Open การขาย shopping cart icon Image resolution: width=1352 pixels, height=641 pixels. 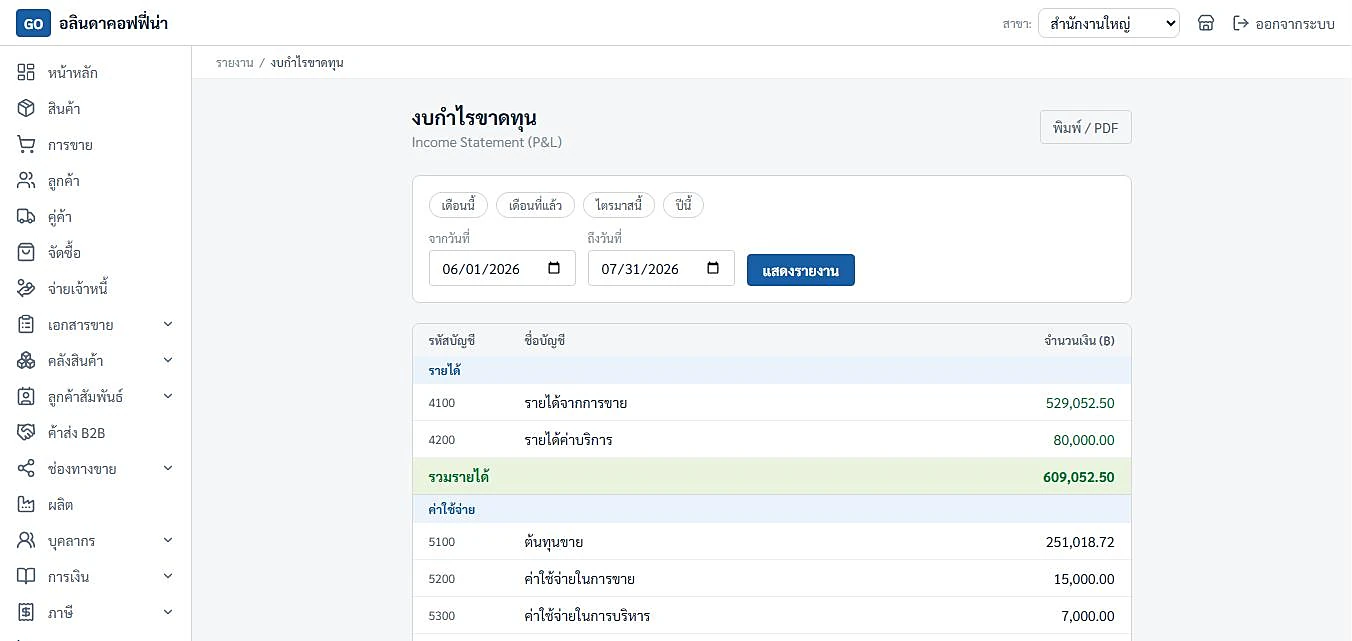pyautogui.click(x=26, y=145)
